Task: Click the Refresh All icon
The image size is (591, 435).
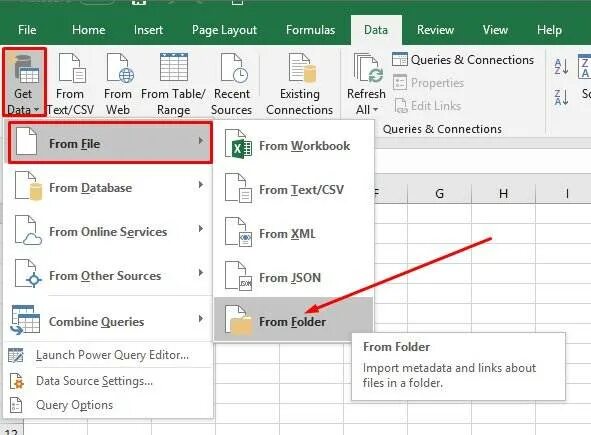Action: (367, 68)
